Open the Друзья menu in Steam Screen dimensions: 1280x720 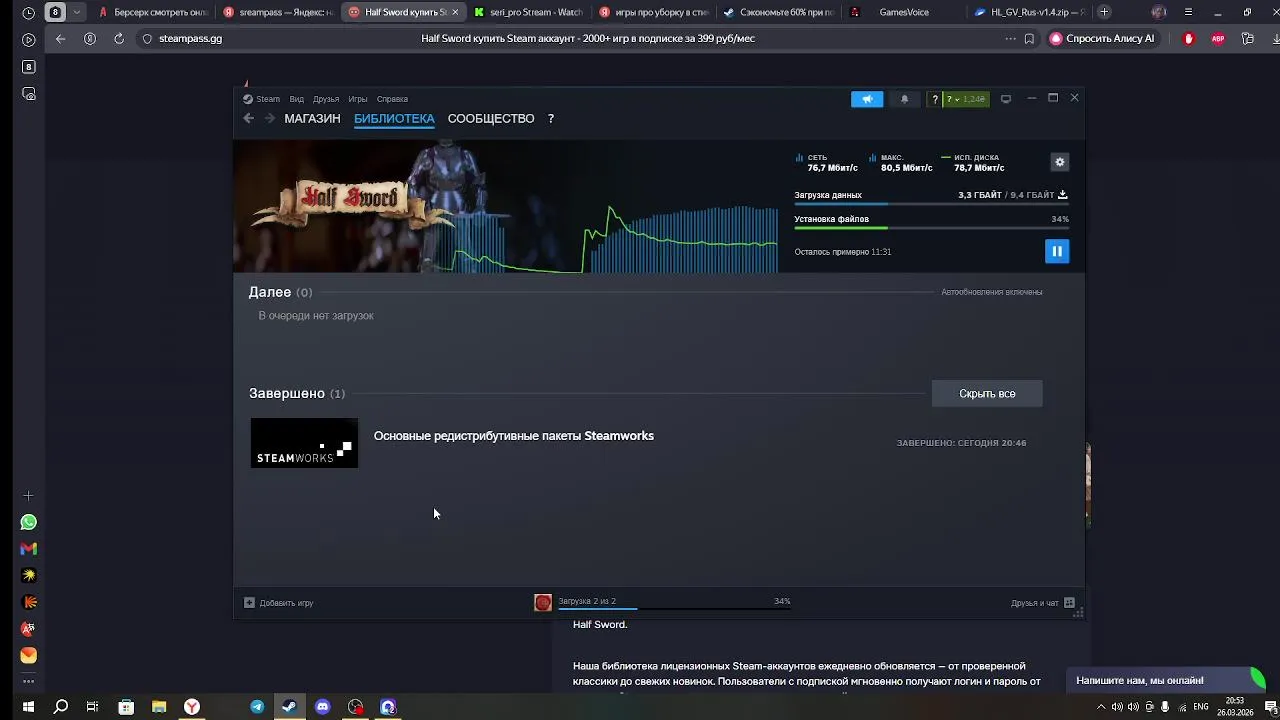(x=326, y=99)
